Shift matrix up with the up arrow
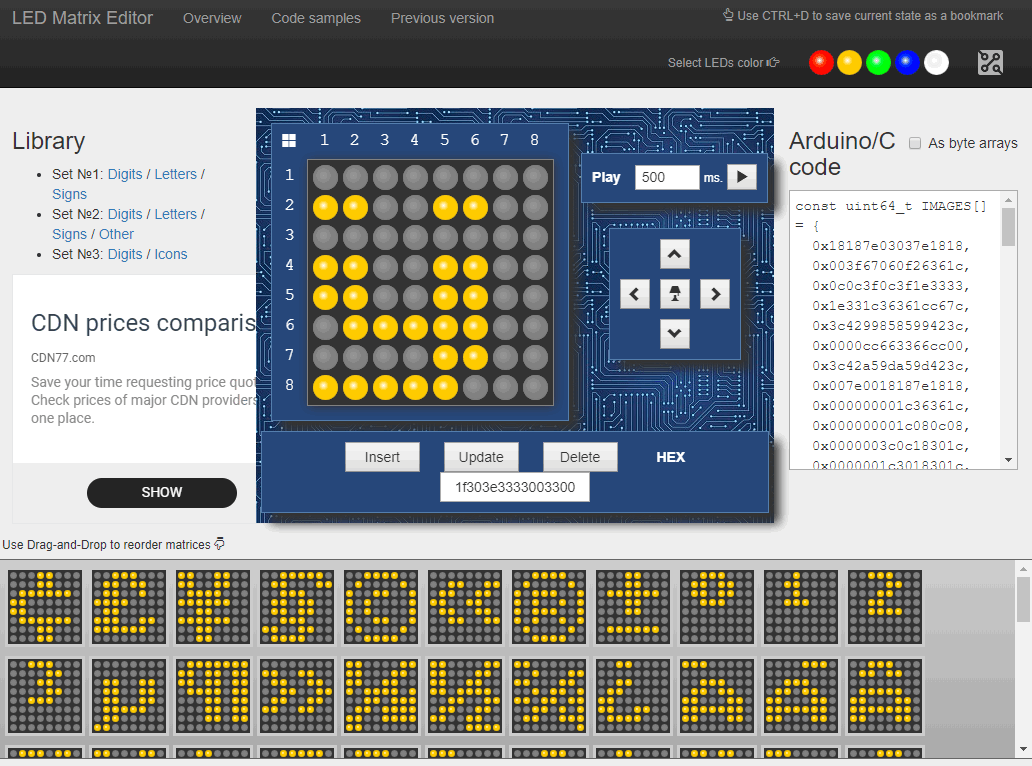 675,254
